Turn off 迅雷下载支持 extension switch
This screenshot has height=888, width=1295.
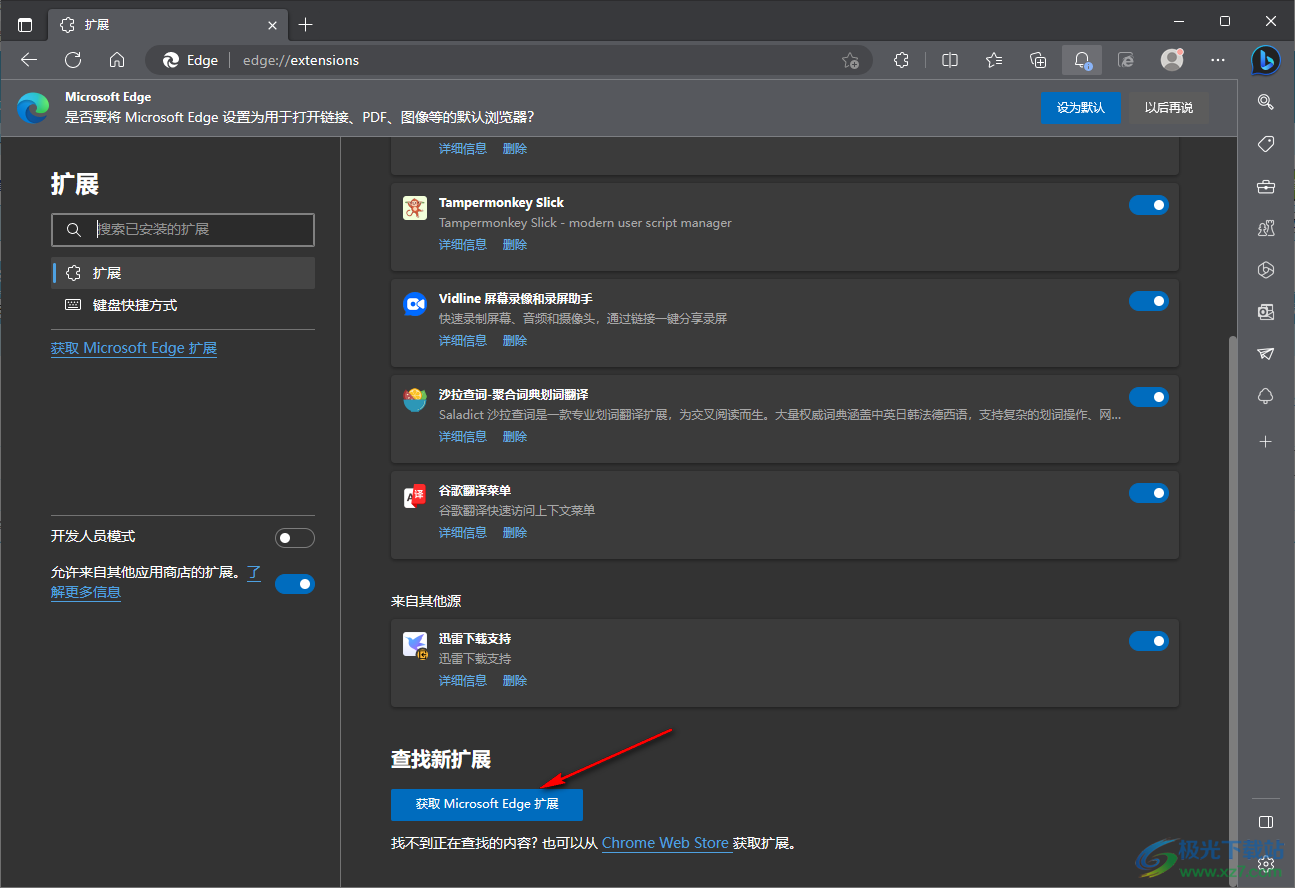coord(1149,641)
